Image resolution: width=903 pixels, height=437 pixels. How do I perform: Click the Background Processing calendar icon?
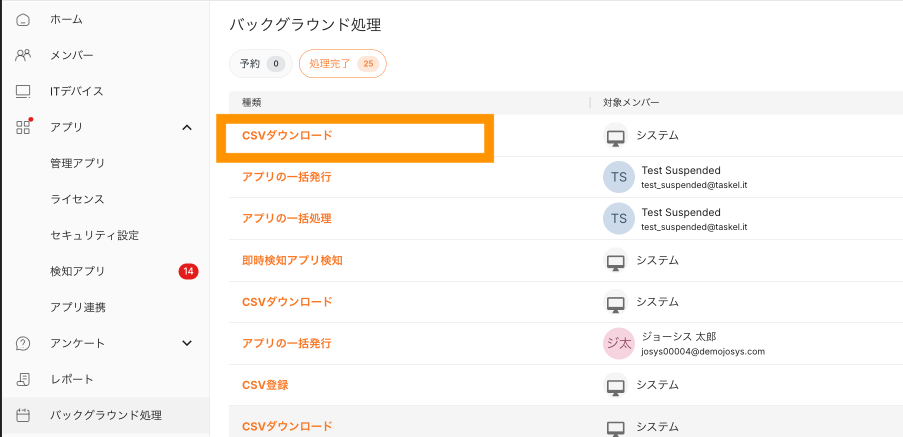point(23,415)
